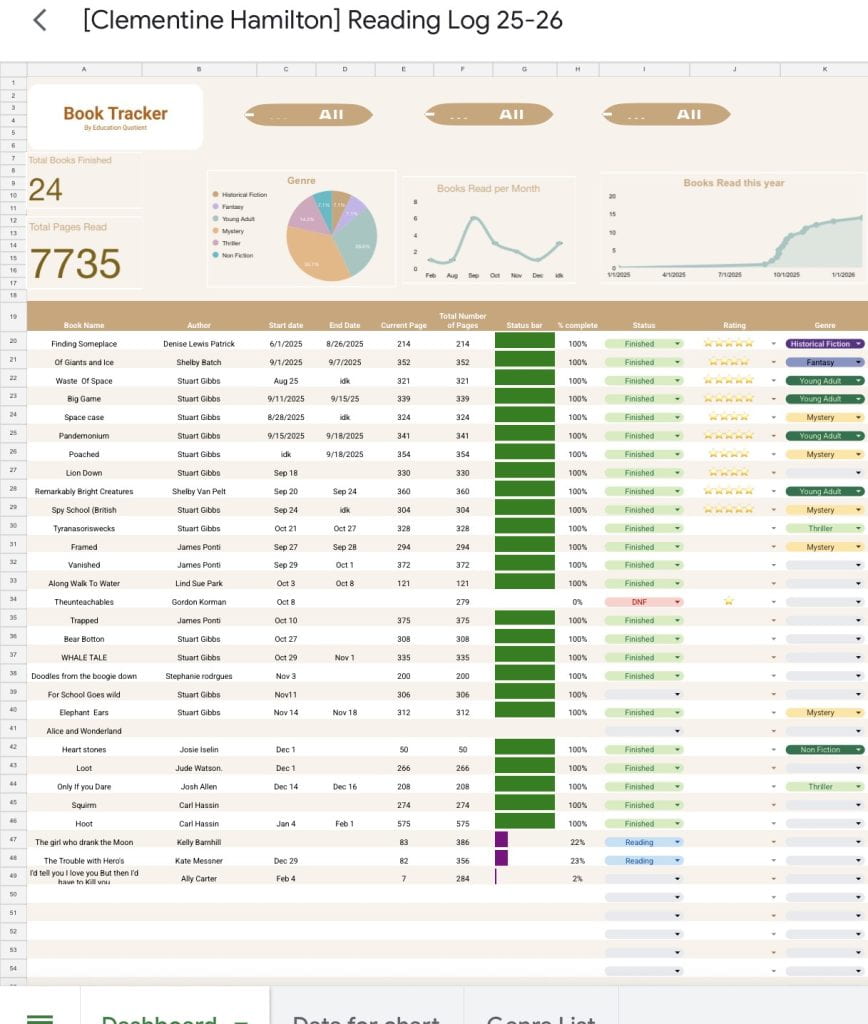
Task: Open the Reading status dropdown for The Trouble with Hero's
Action: 678,860
